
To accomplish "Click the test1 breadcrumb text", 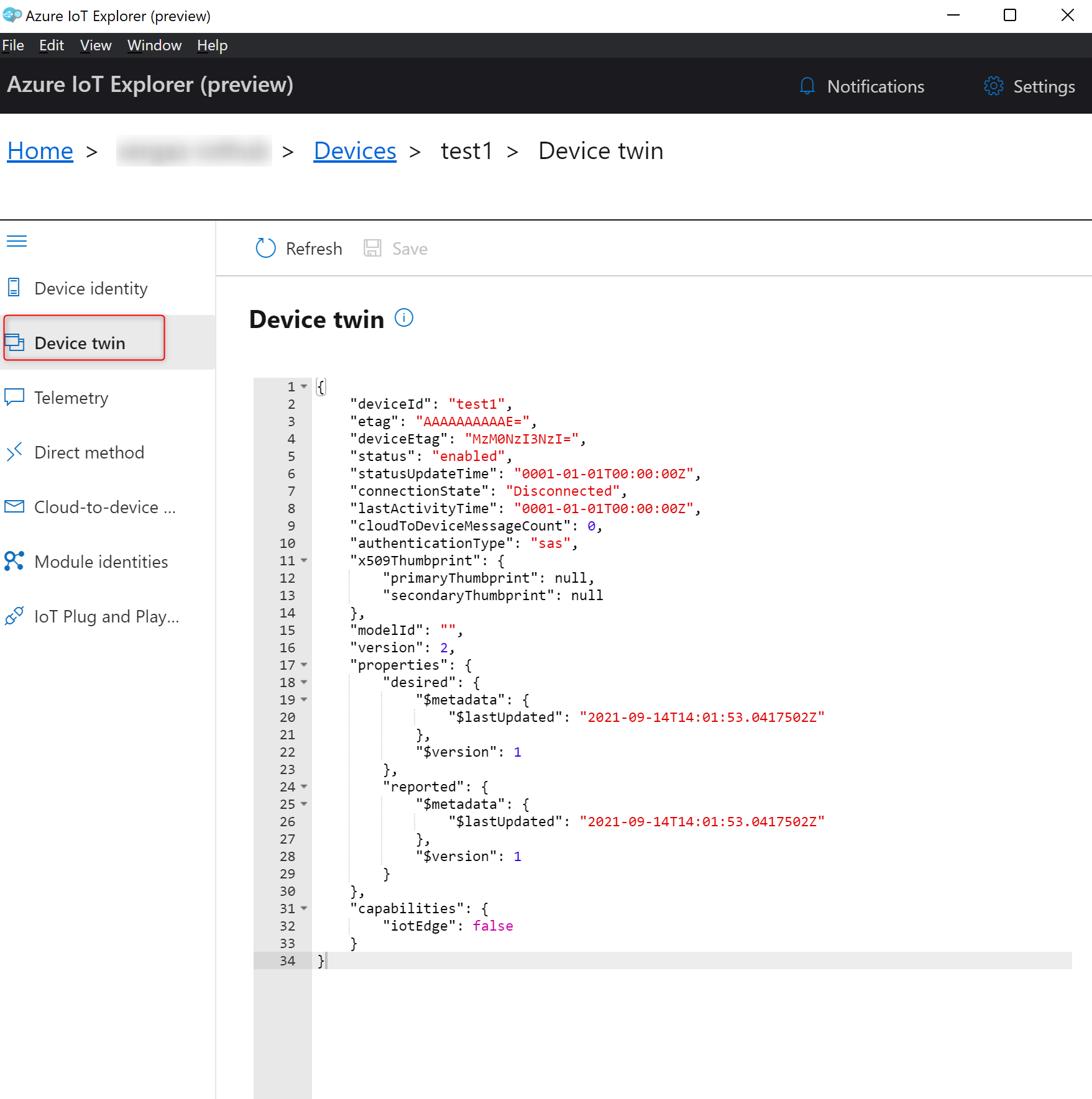I will coord(466,150).
